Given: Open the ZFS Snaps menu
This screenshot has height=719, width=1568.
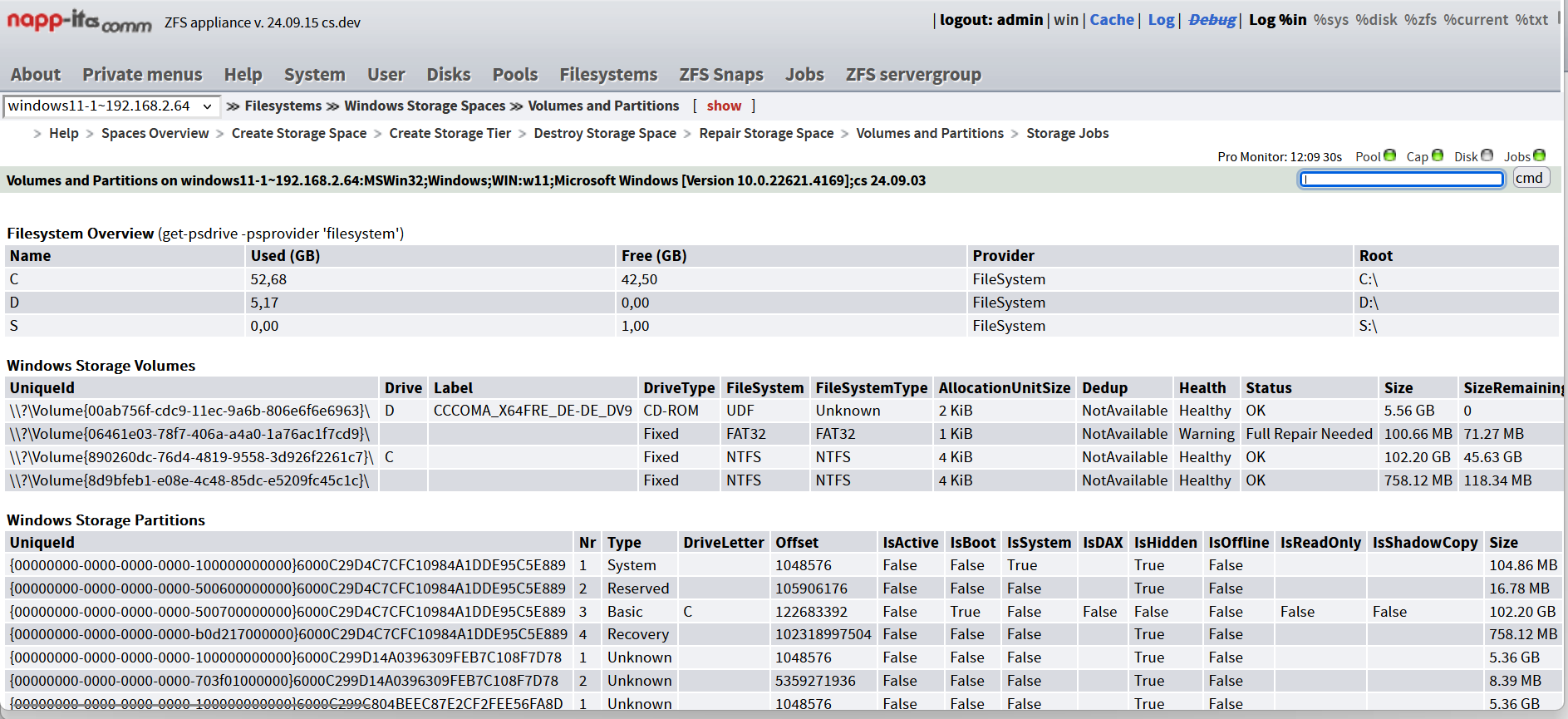Looking at the screenshot, I should tap(720, 75).
